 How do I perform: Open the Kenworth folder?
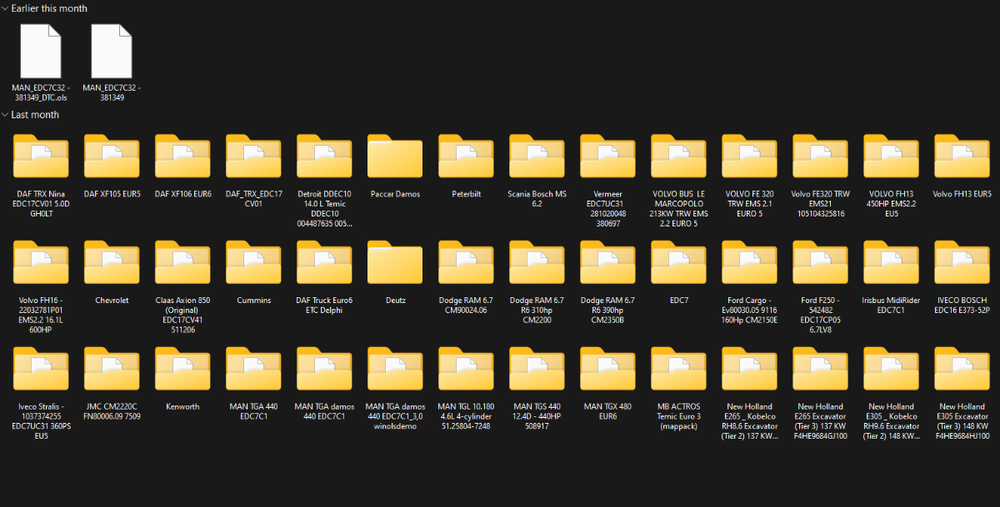pos(182,369)
